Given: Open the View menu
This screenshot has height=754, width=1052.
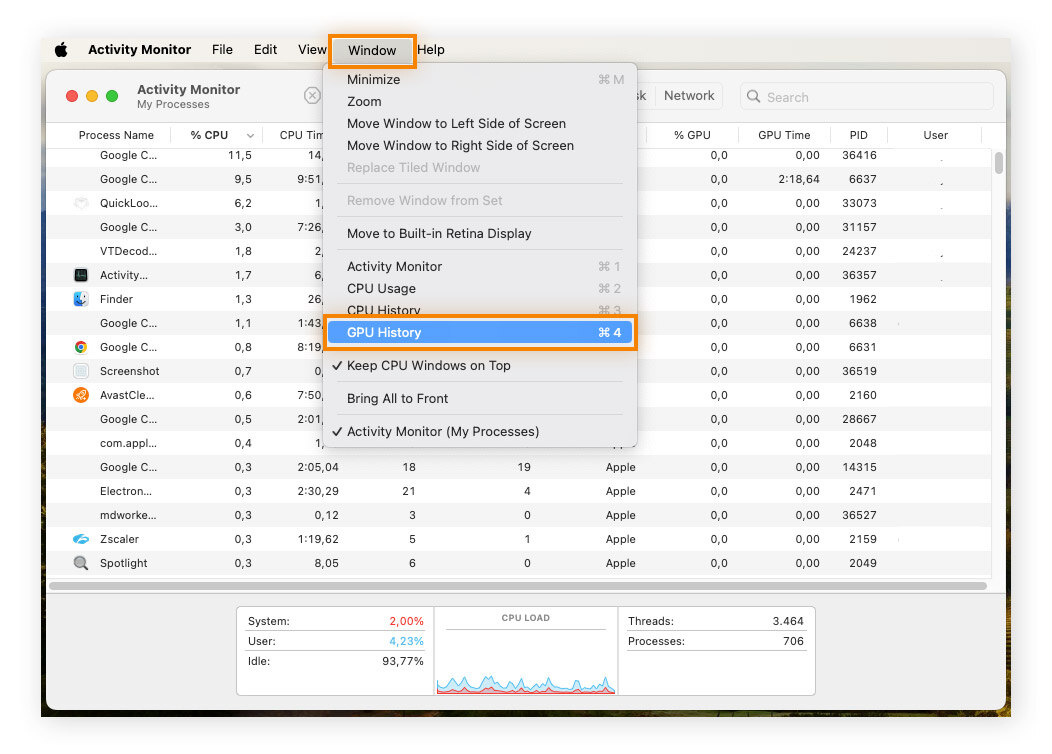Looking at the screenshot, I should click(x=312, y=50).
